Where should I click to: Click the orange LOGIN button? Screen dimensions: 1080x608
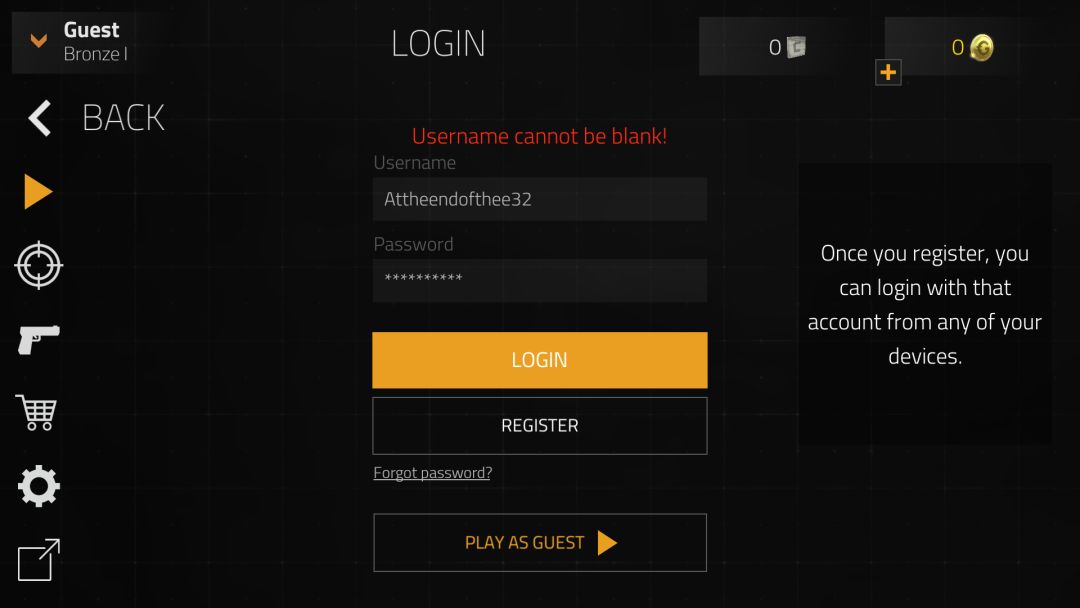539,360
